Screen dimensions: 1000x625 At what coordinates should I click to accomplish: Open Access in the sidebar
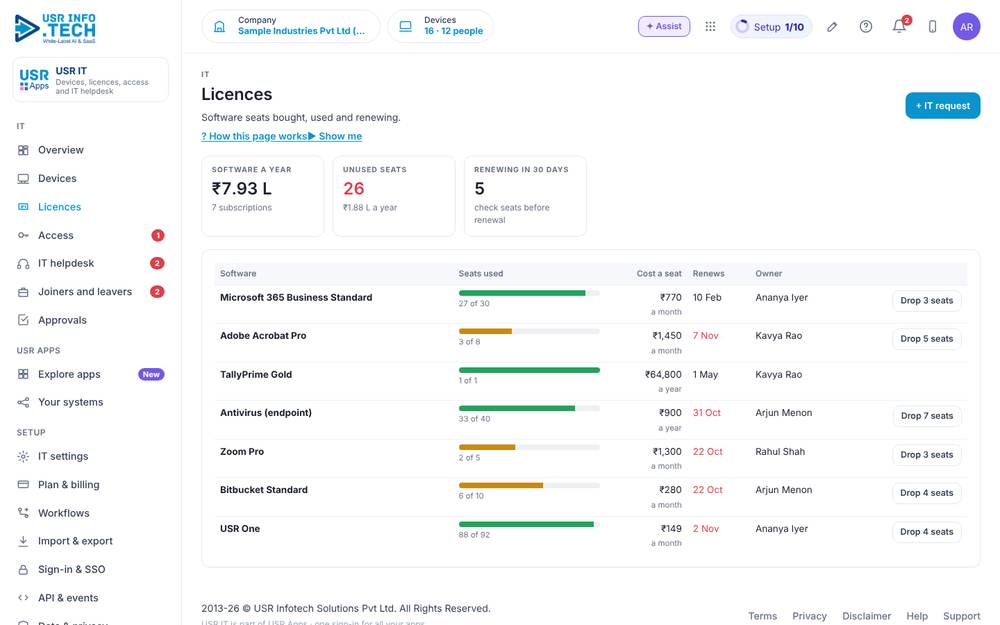click(x=91, y=235)
